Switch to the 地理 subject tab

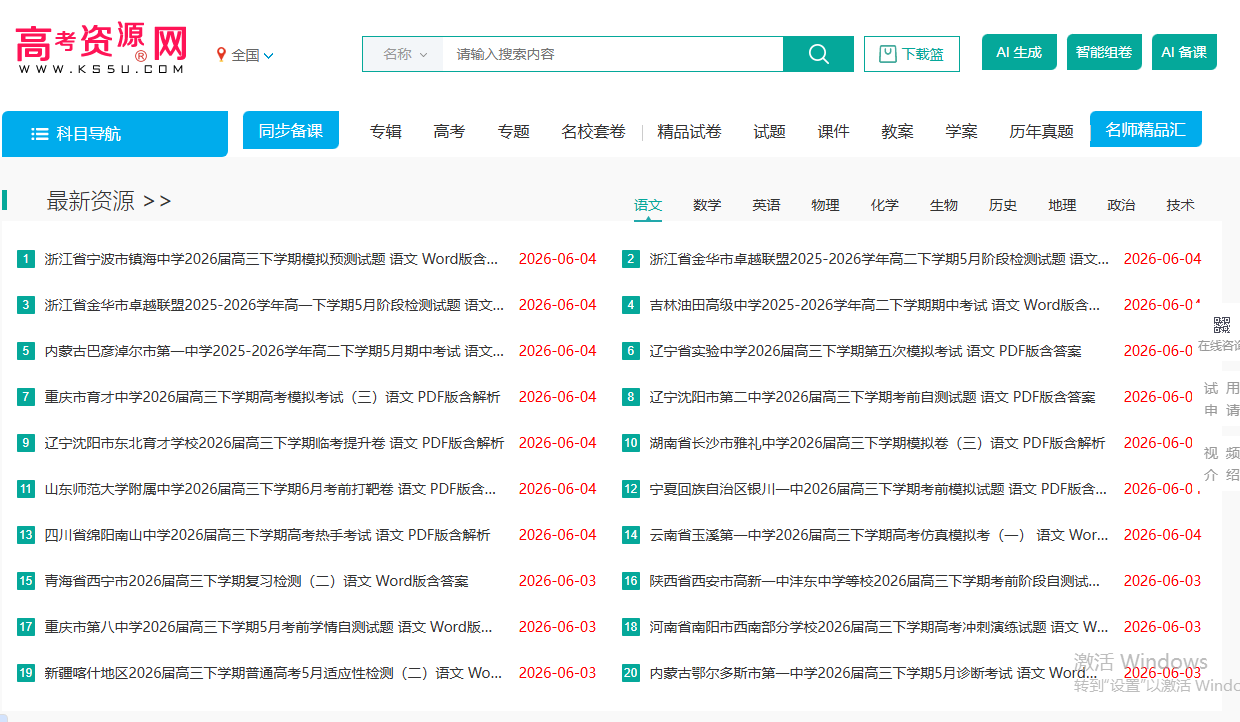1062,205
